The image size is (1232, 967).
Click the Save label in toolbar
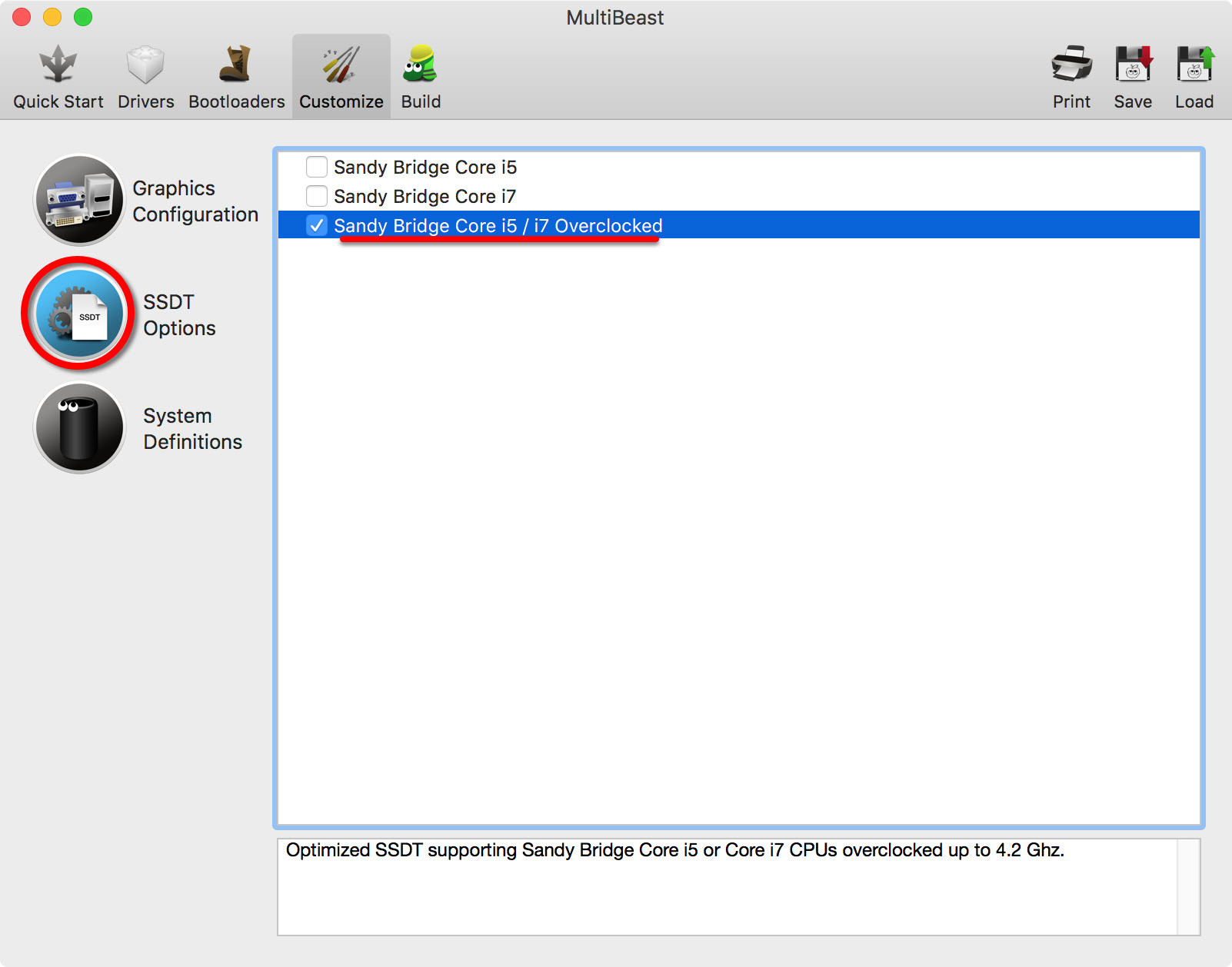pos(1133,101)
